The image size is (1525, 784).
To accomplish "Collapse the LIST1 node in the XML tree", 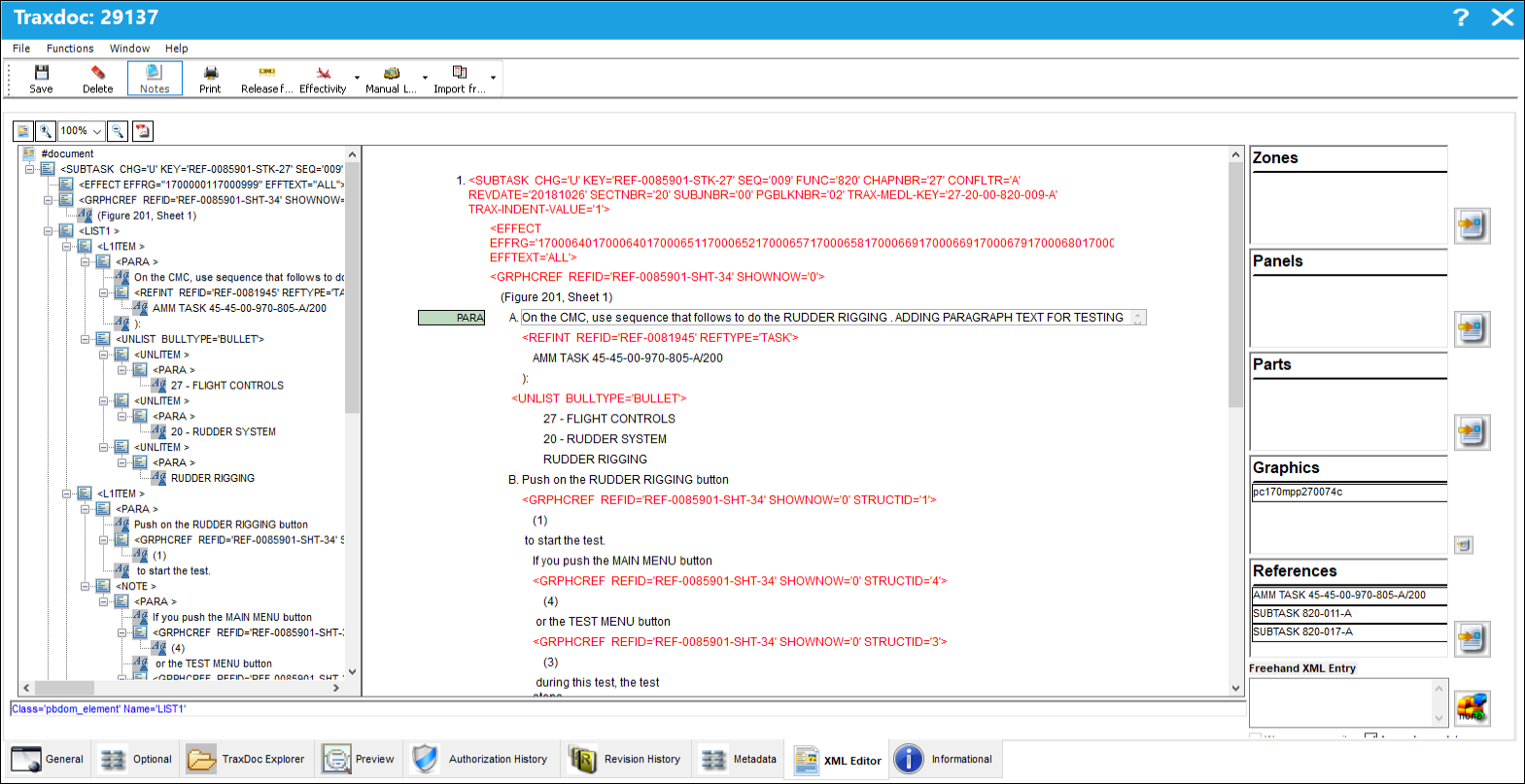I will [49, 231].
